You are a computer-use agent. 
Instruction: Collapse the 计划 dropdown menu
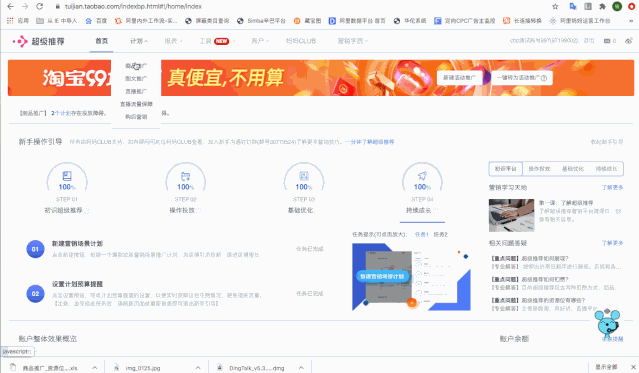pos(139,41)
